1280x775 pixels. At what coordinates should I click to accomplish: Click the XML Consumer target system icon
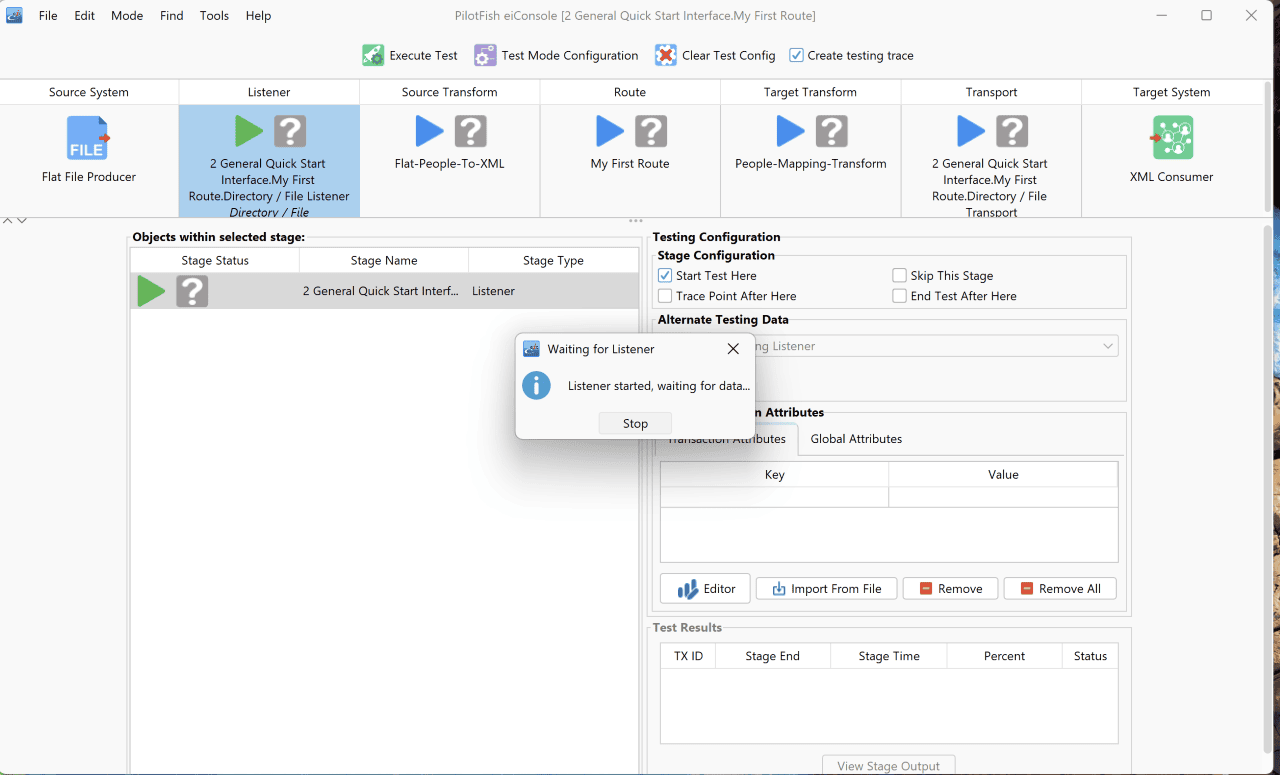coord(1172,138)
